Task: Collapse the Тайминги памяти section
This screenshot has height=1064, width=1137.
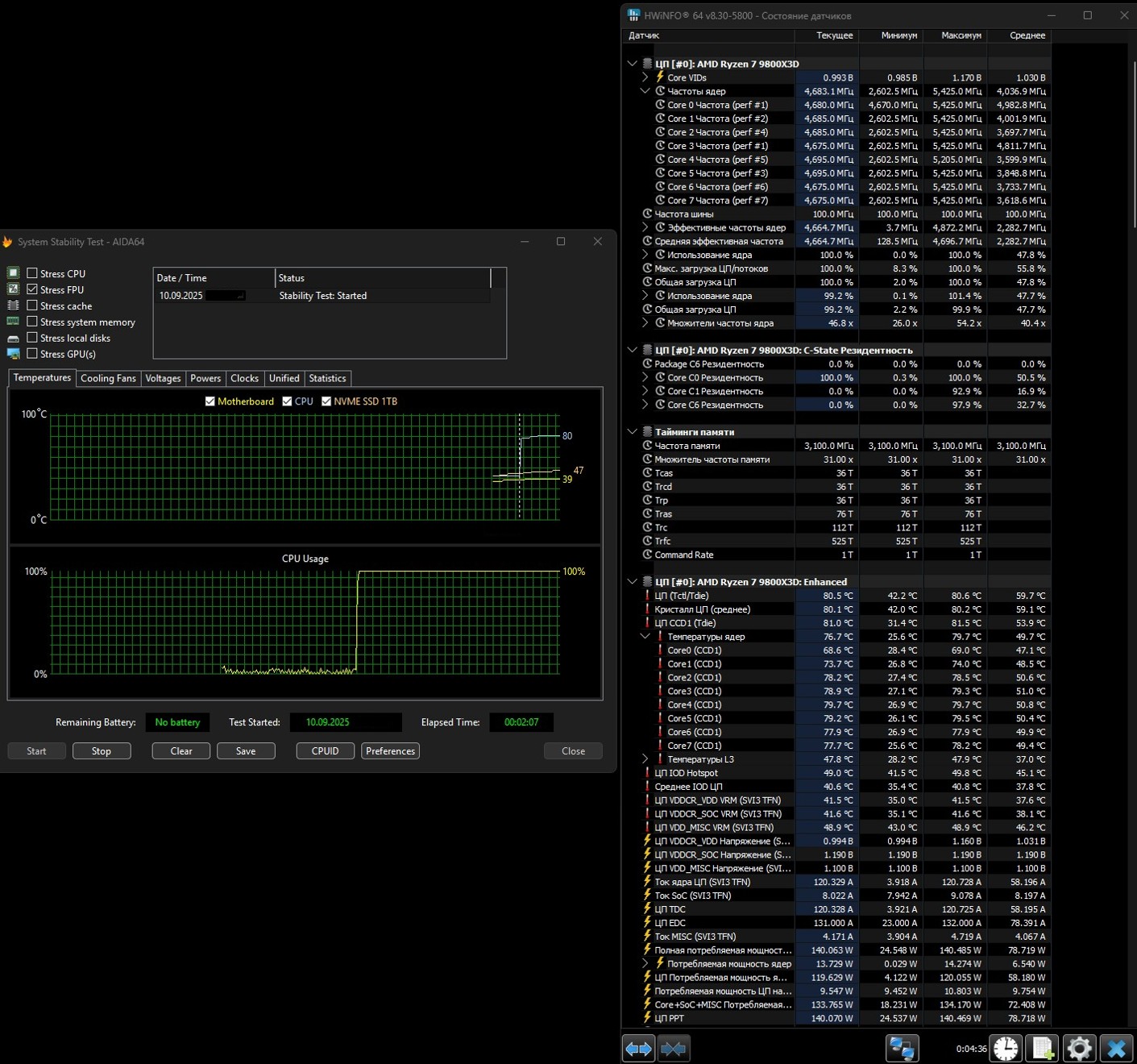Action: 633,432
